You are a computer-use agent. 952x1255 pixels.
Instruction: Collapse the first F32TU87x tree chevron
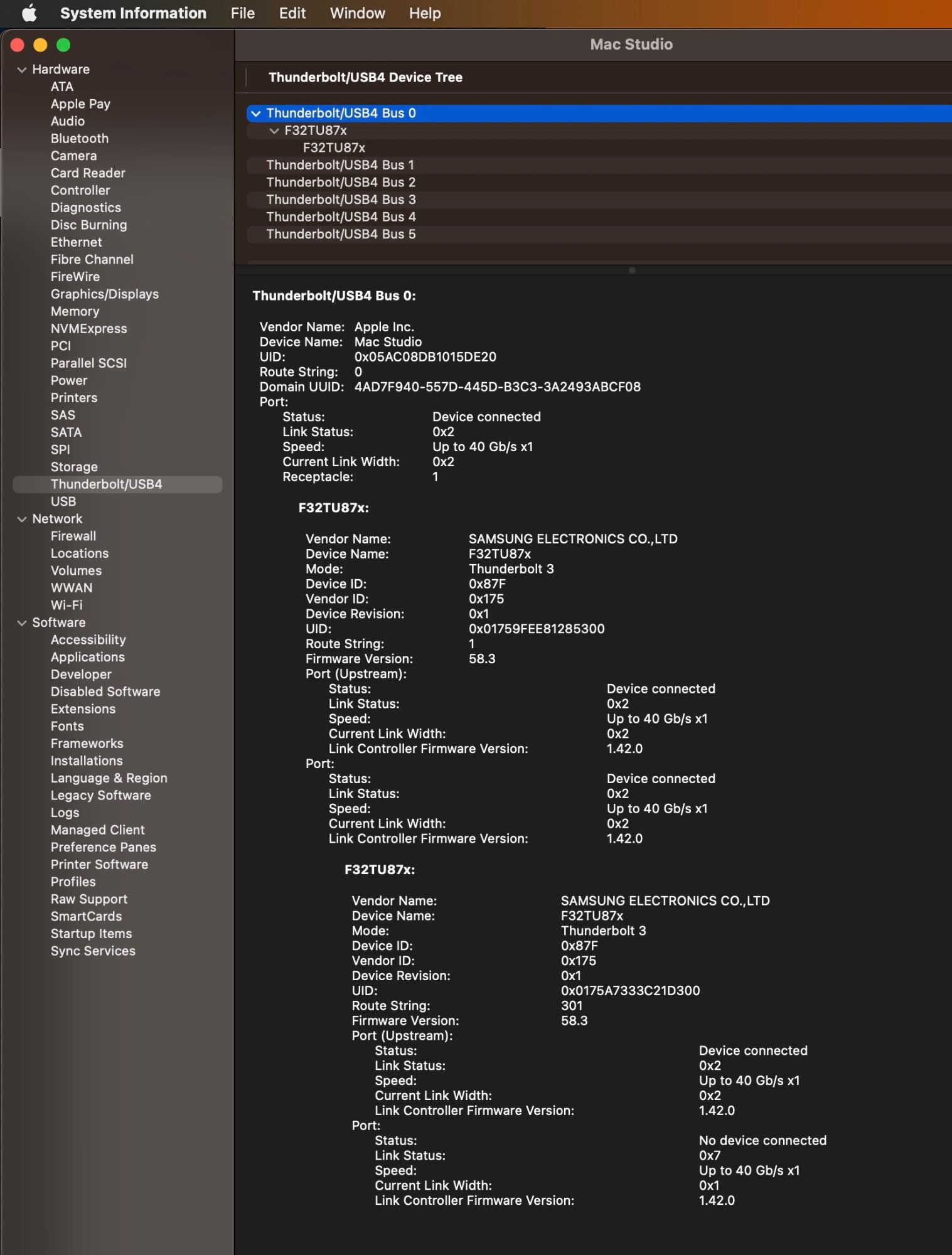[x=274, y=131]
